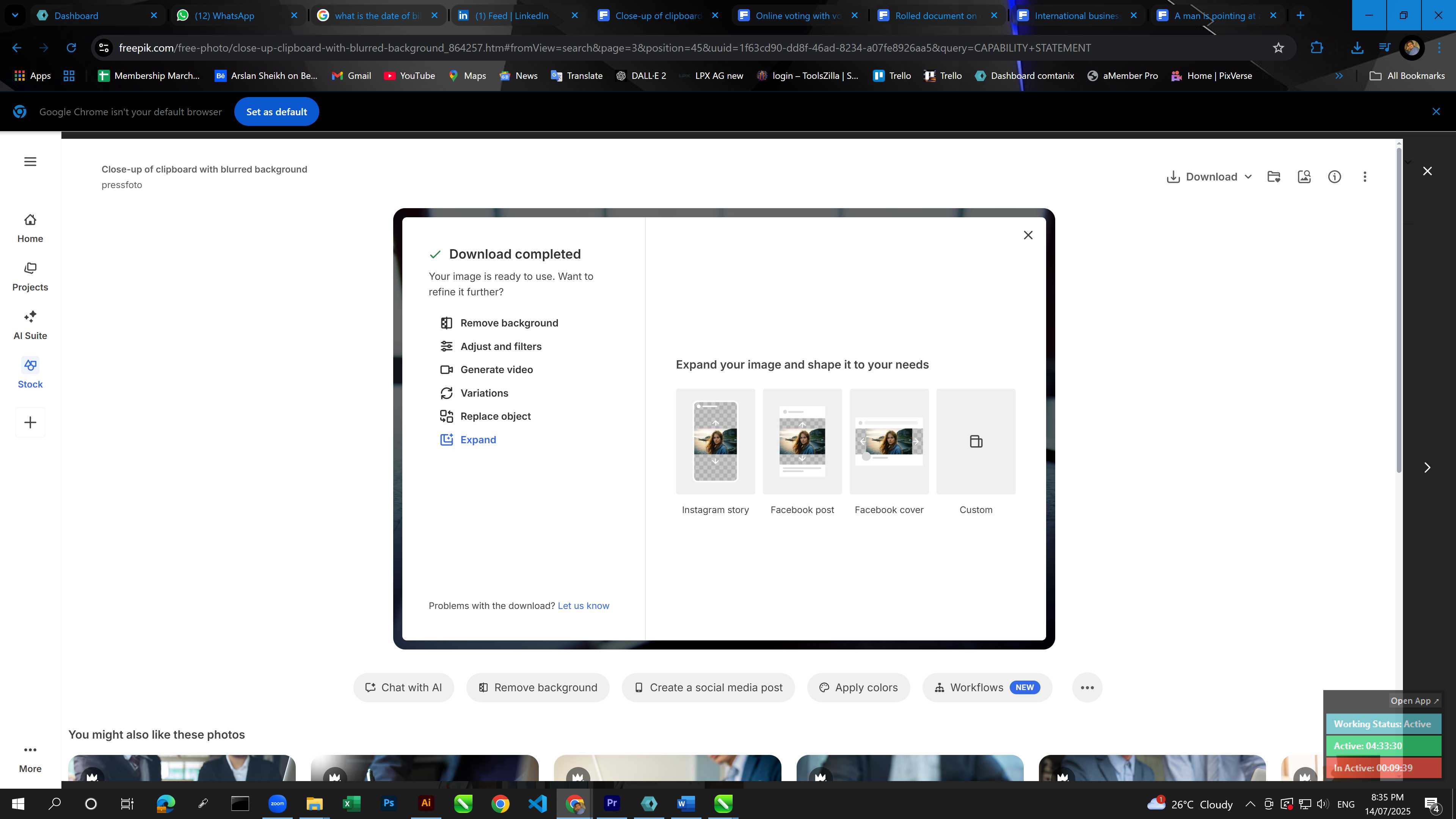Open Chrome extensions icon
The image size is (1456, 819).
pyautogui.click(x=1317, y=48)
